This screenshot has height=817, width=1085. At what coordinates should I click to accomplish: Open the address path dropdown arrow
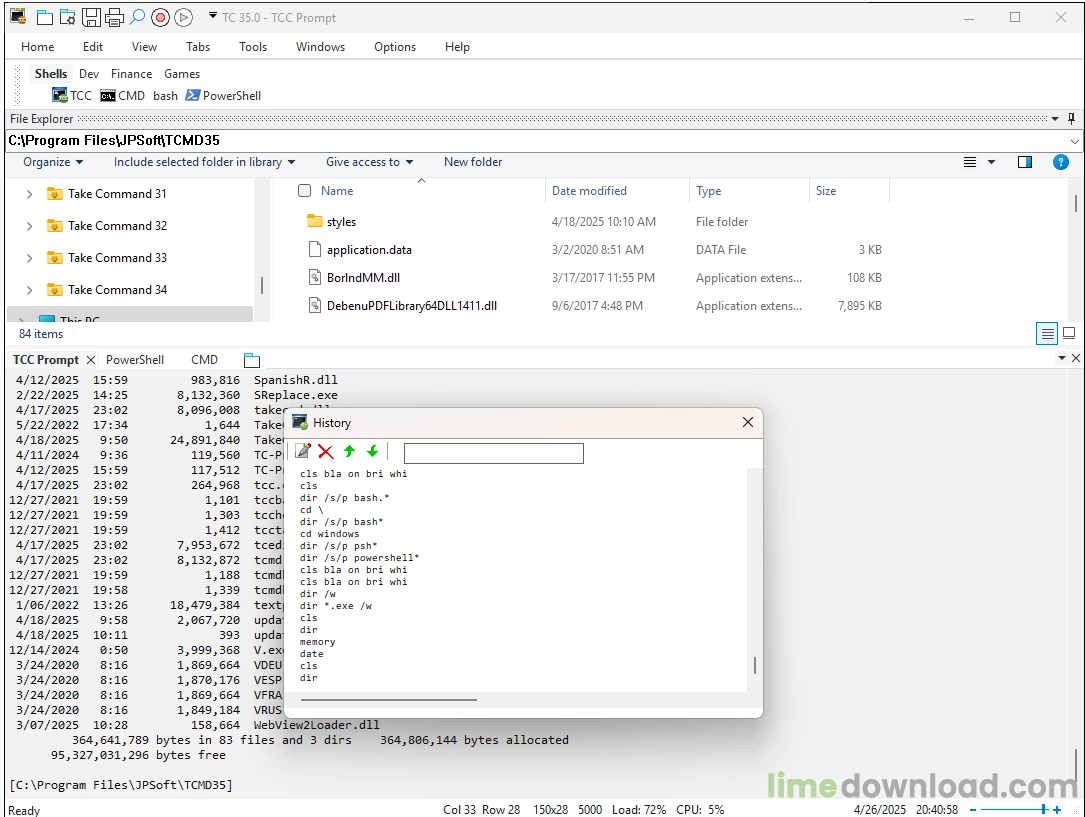1075,142
